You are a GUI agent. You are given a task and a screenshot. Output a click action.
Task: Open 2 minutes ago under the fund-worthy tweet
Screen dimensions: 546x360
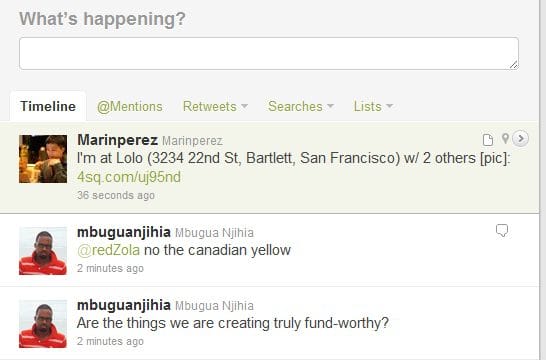[x=110, y=341]
